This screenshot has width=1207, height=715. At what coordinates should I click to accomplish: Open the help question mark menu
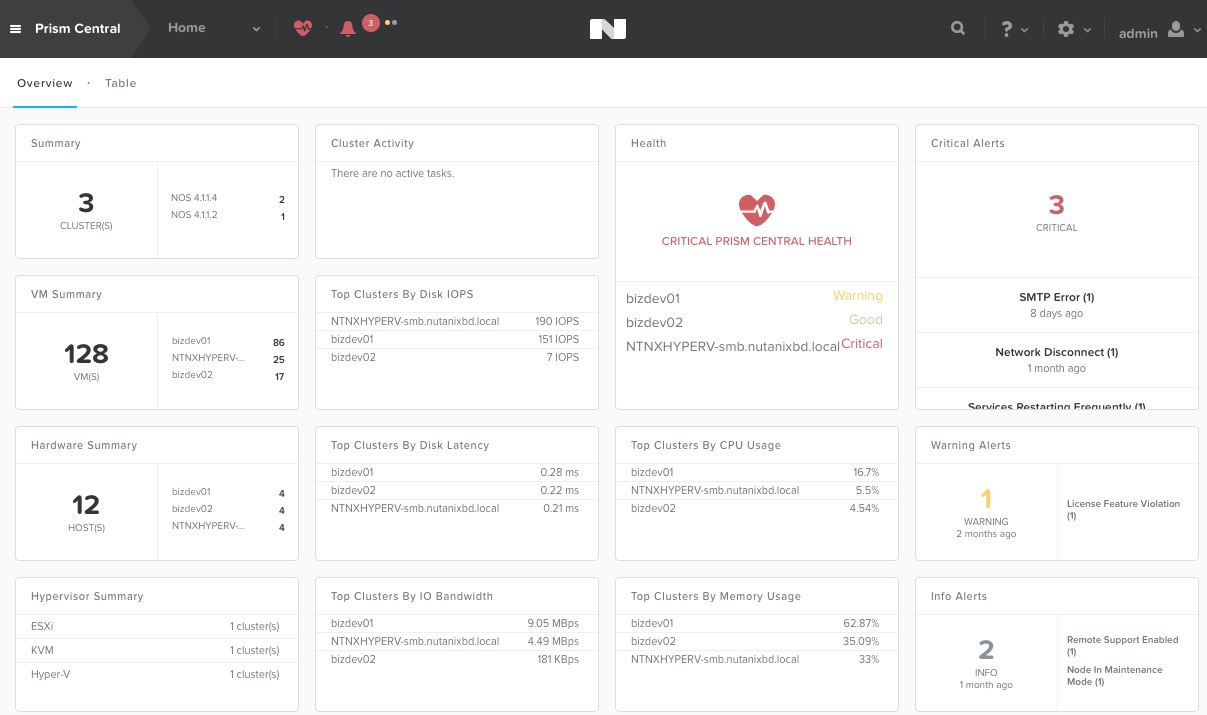coord(1014,29)
